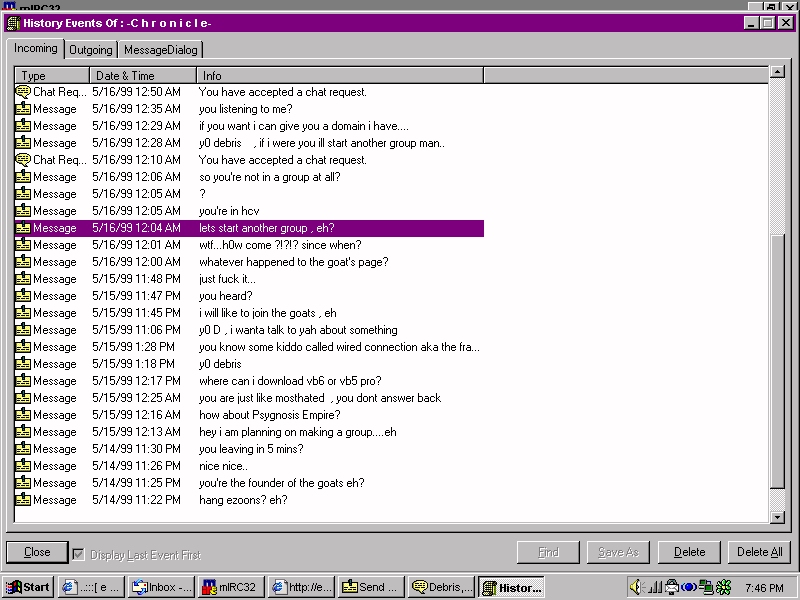Switch to the MessageDialog tab
The image size is (800, 600).
(x=161, y=50)
